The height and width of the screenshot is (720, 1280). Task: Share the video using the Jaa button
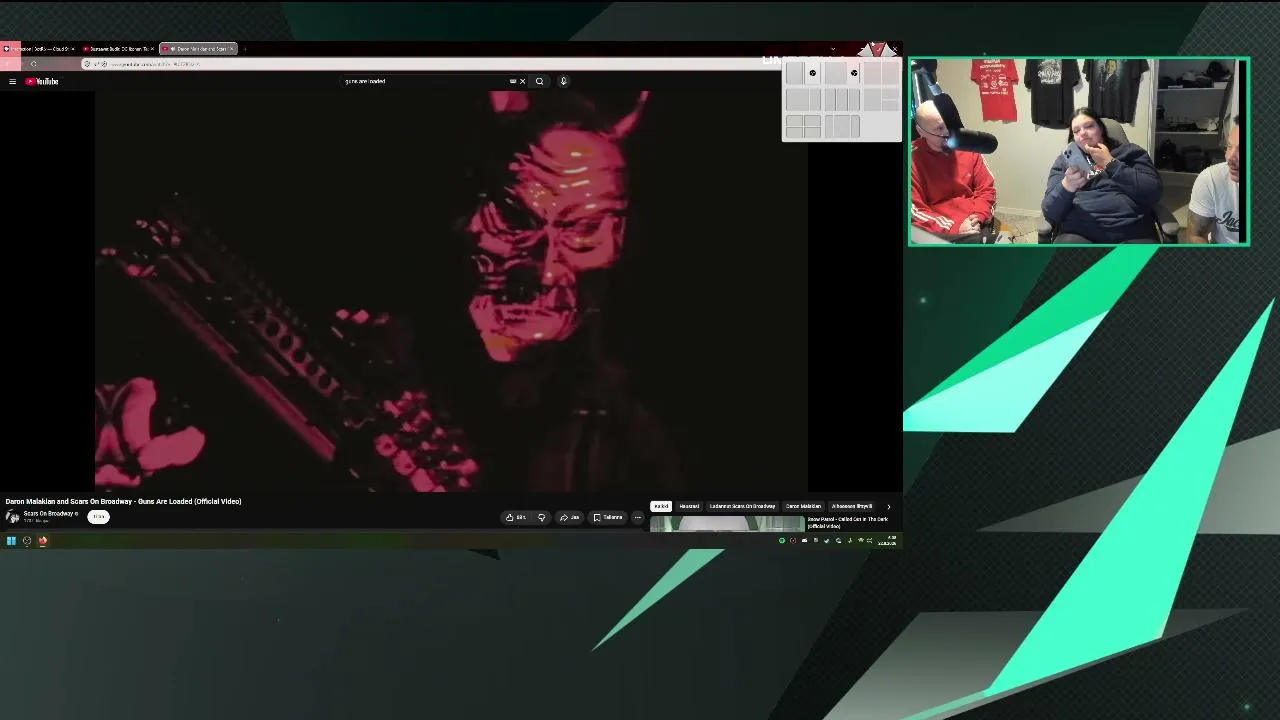tap(569, 517)
